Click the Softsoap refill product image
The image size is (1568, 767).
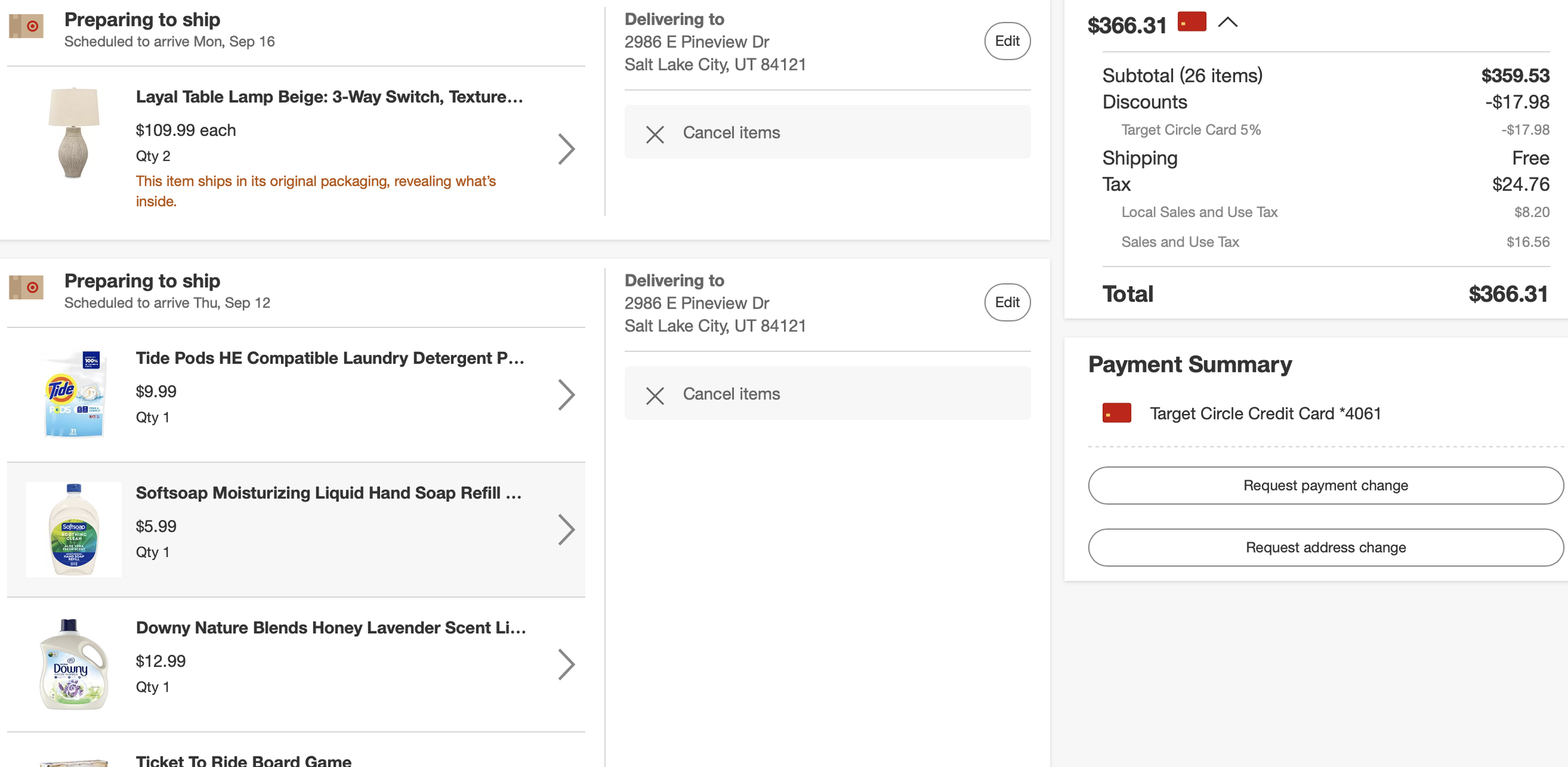tap(74, 529)
